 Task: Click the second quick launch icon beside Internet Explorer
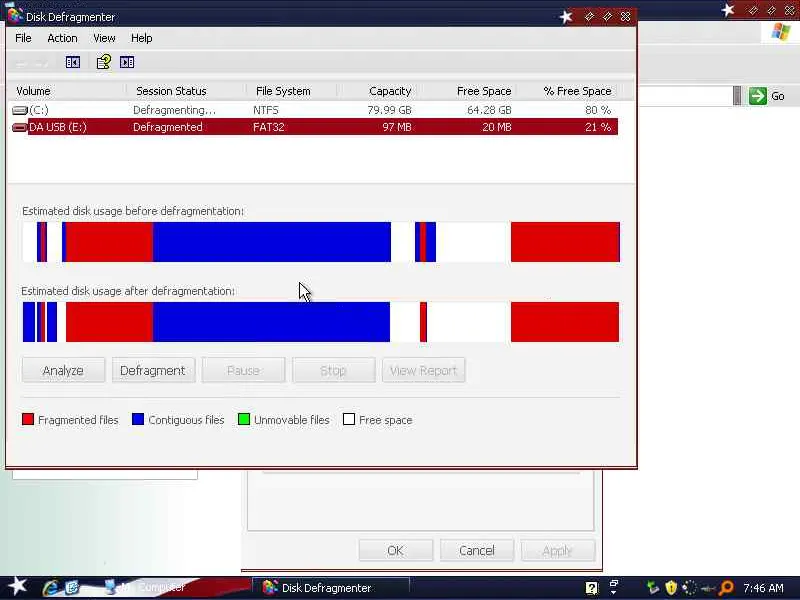coord(72,588)
